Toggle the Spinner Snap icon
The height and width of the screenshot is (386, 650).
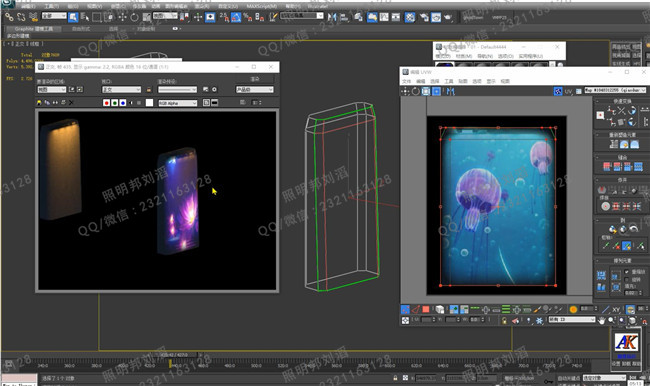(x=260, y=17)
